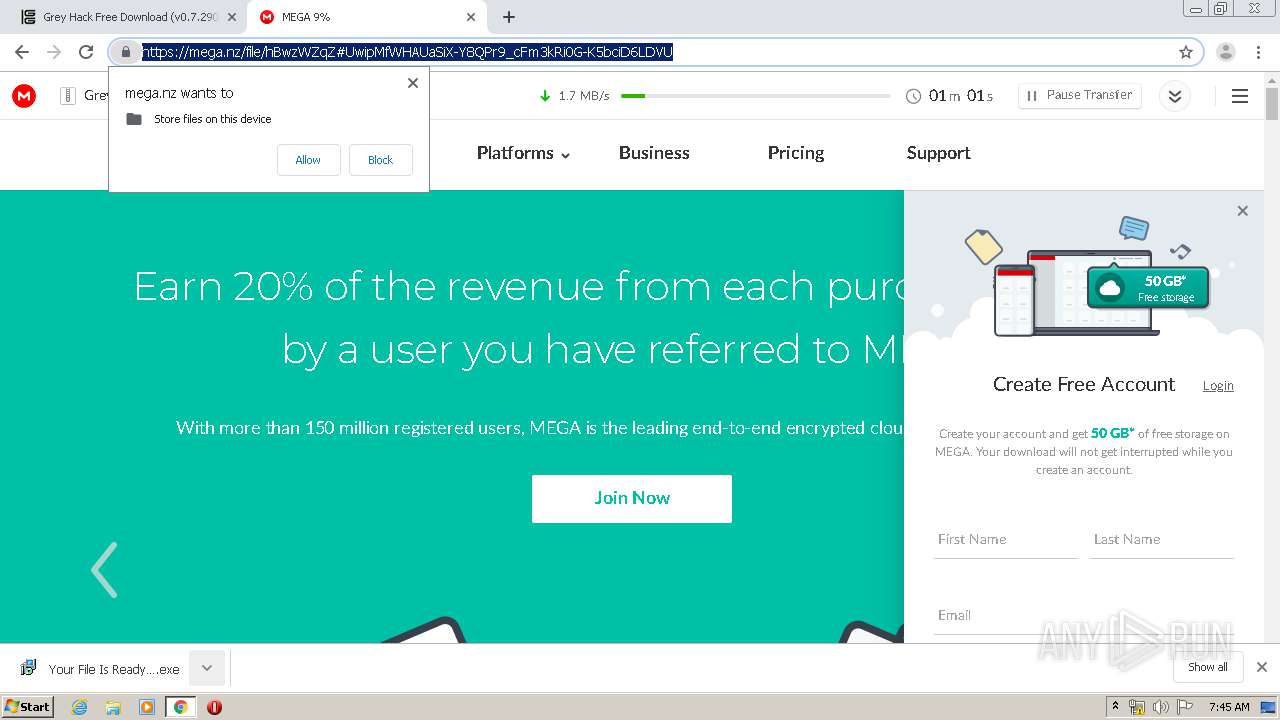
Task: Click the volume speaker tray icon
Action: coord(1160,707)
